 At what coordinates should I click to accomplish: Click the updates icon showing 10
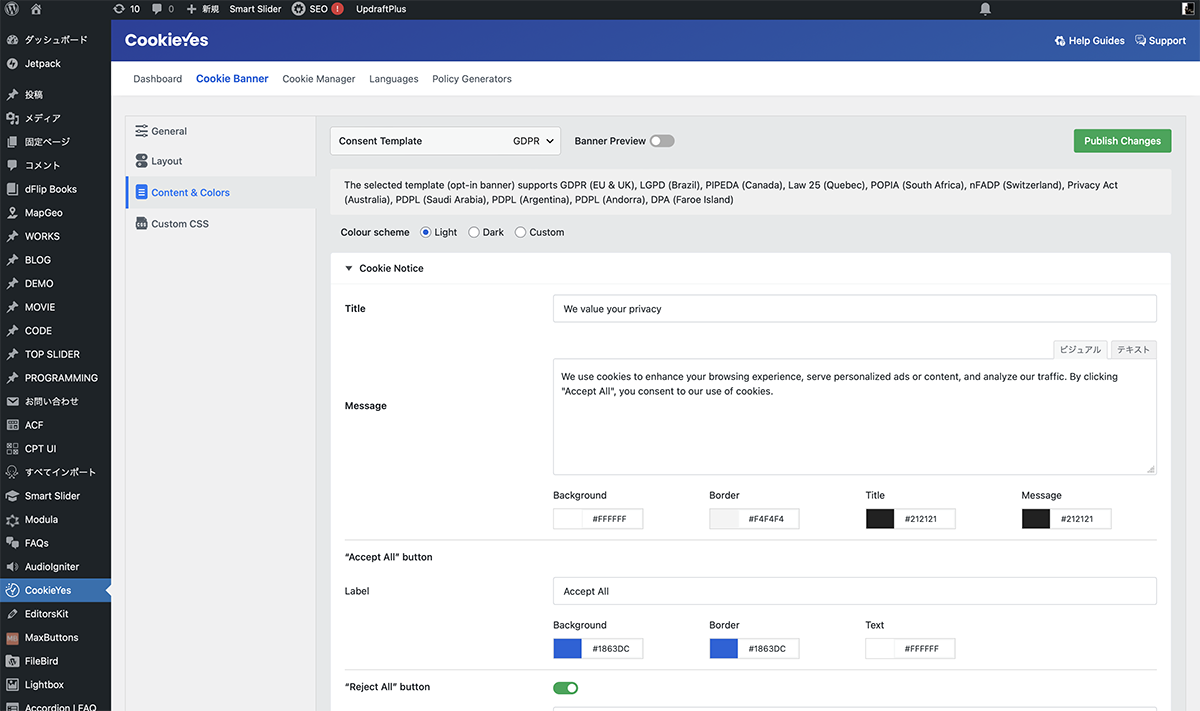coord(126,9)
